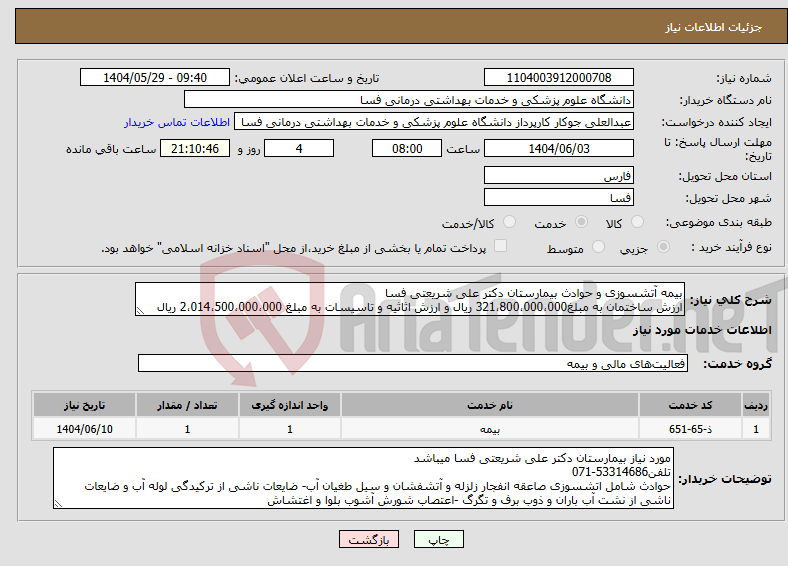The image size is (788, 566).
Task: Click the شماره نیاز label
Action: coord(744,78)
